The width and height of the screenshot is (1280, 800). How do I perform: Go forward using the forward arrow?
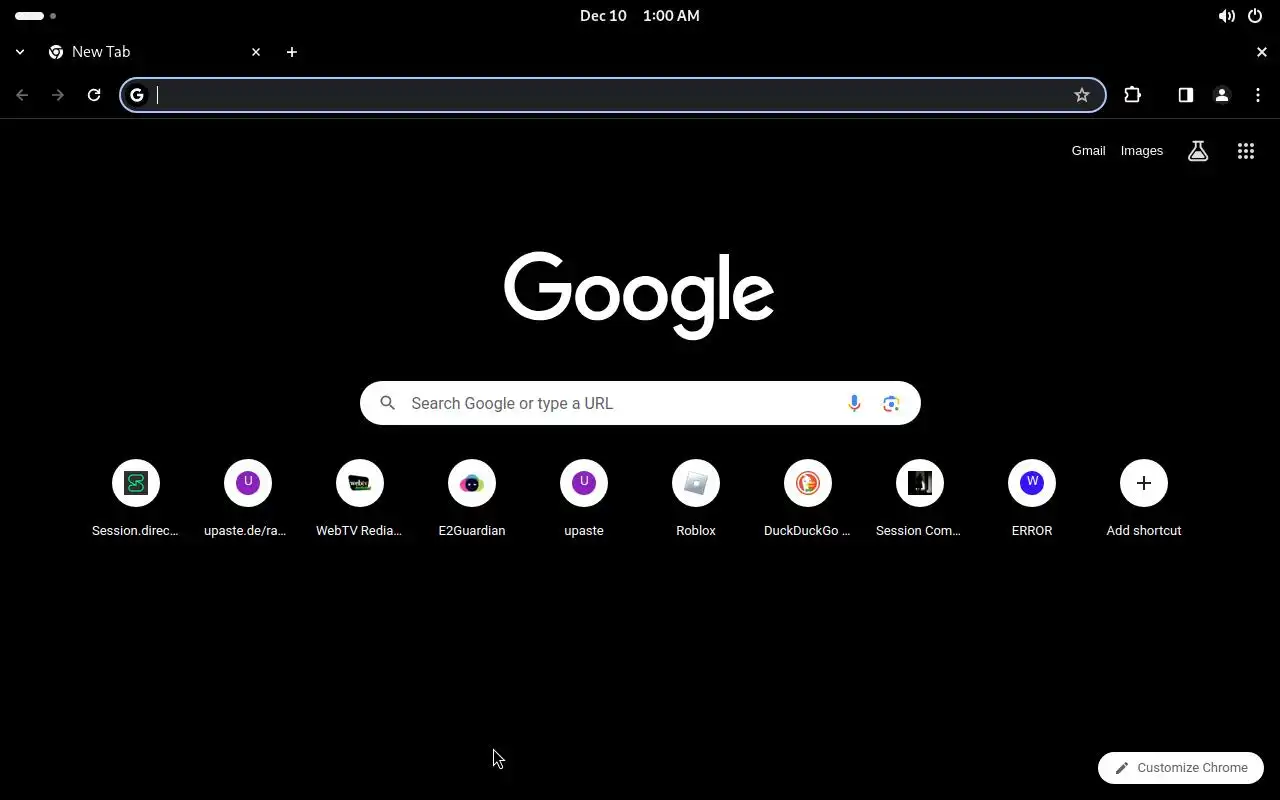tap(58, 95)
